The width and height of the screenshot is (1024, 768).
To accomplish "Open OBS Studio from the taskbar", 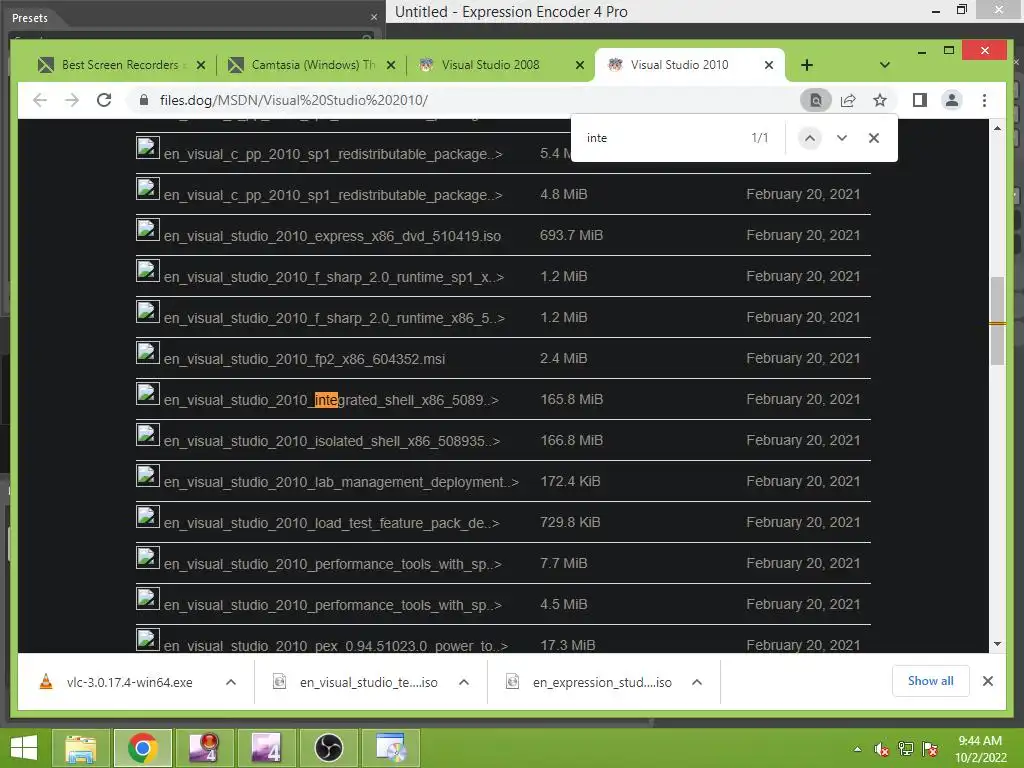I will pyautogui.click(x=328, y=748).
